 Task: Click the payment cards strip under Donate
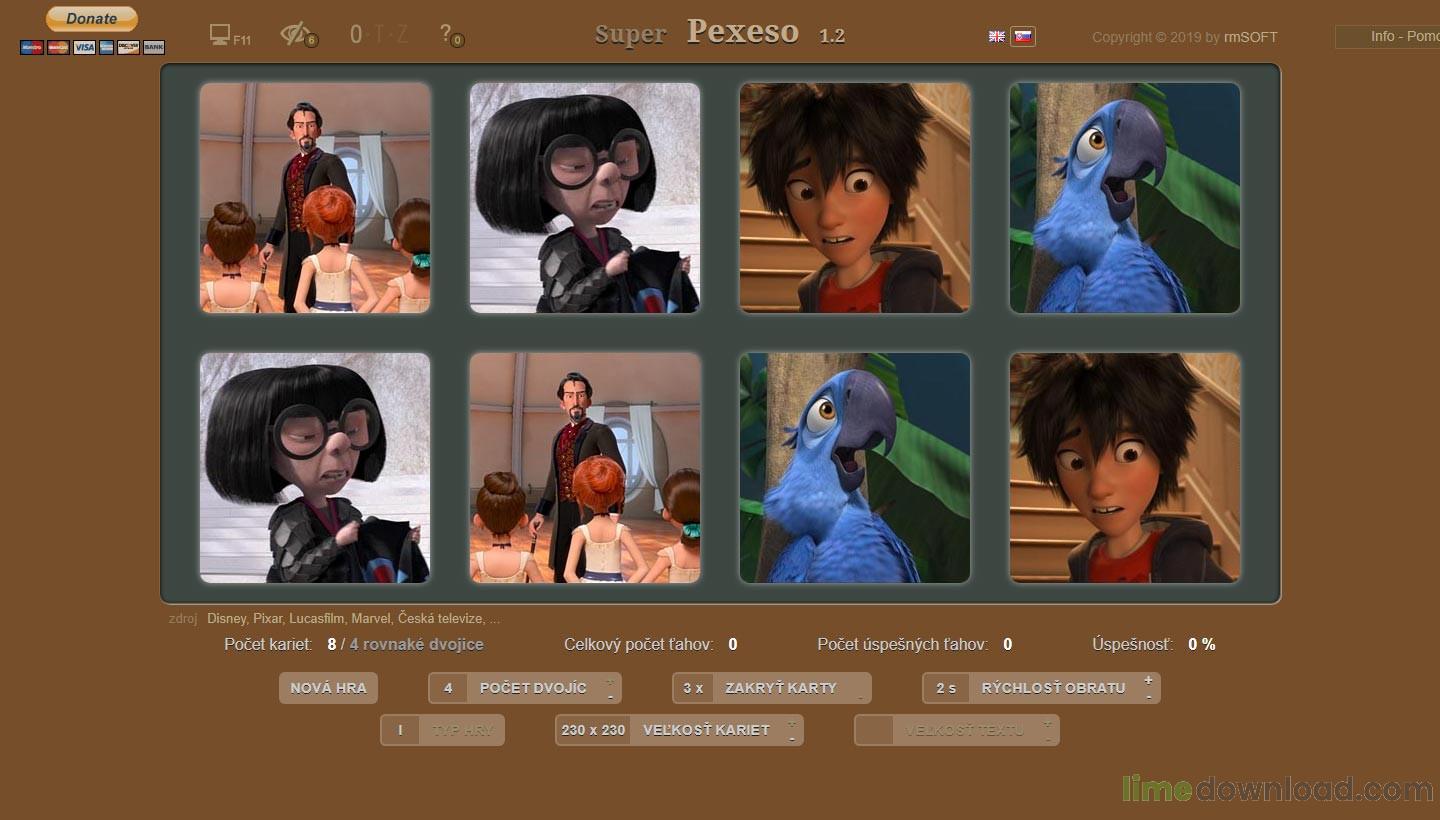[x=92, y=47]
